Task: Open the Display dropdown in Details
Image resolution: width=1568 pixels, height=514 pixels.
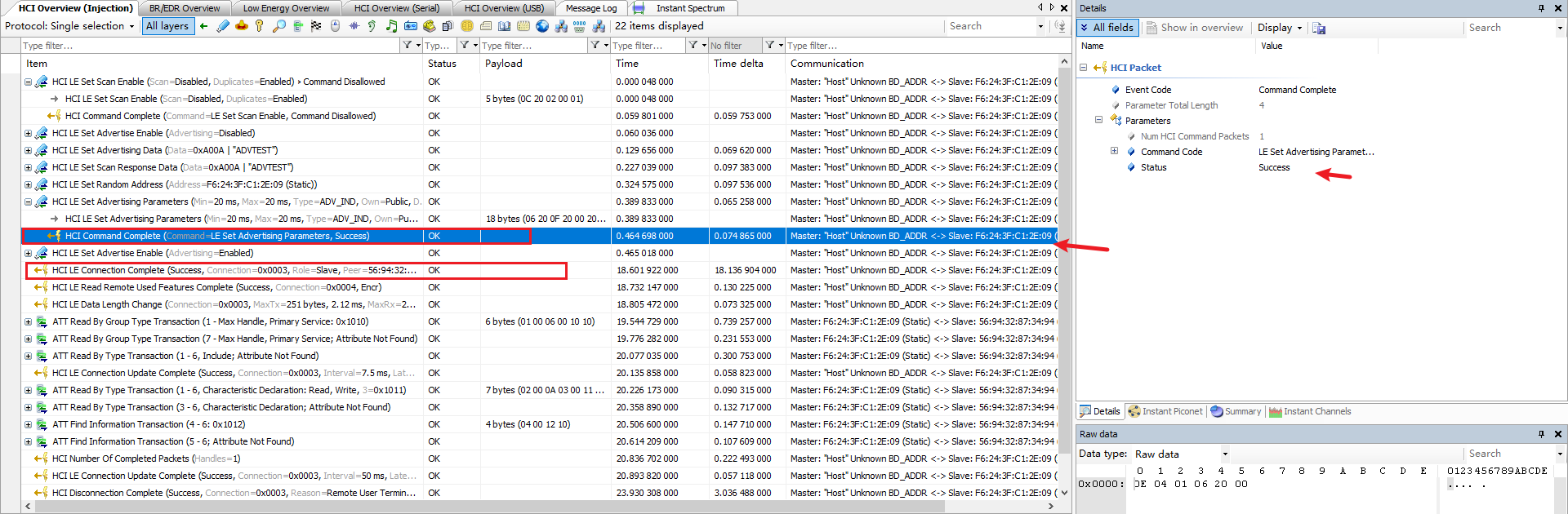Action: [x=1280, y=28]
